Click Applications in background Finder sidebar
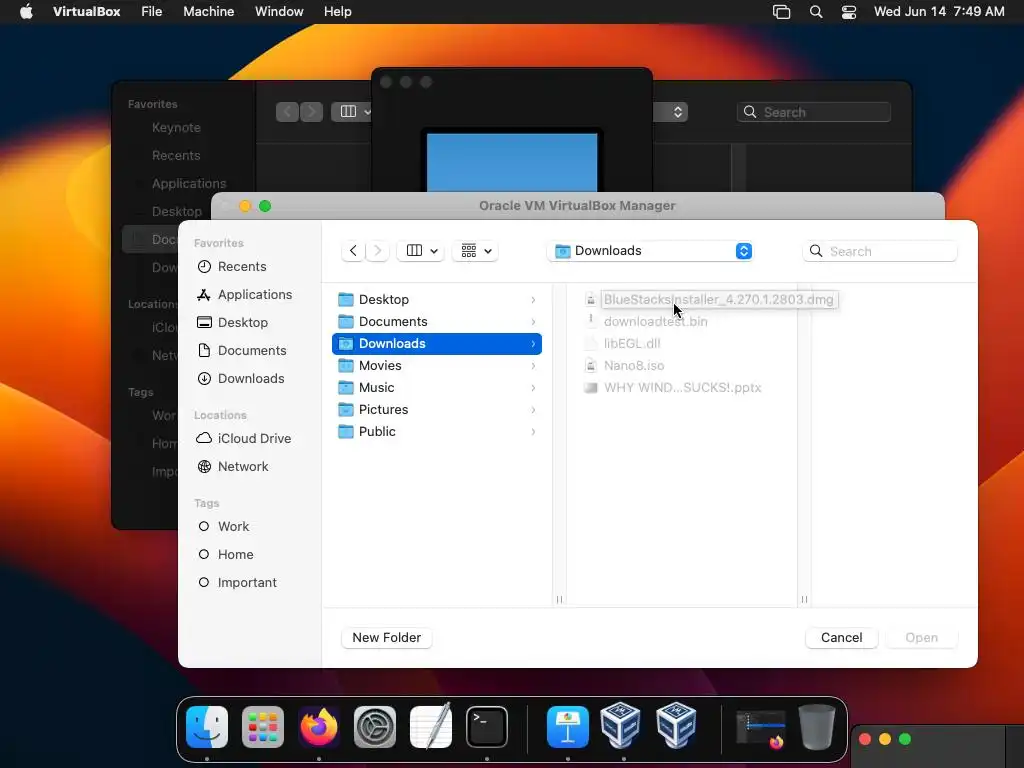Screen dimensions: 1024x768 coord(189,184)
